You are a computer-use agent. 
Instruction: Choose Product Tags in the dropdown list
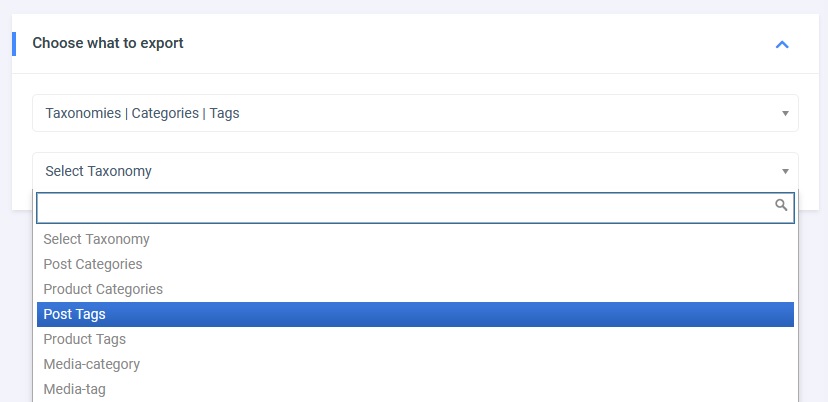pos(85,340)
